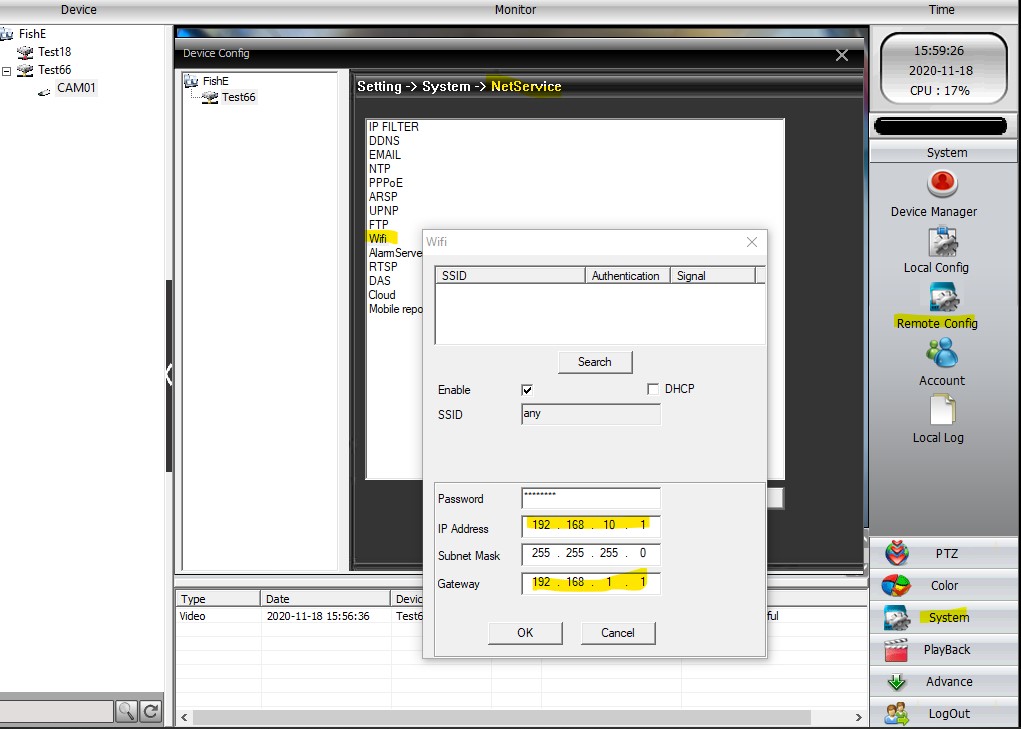1021x729 pixels.
Task: Open the Local Config icon
Action: 942,241
